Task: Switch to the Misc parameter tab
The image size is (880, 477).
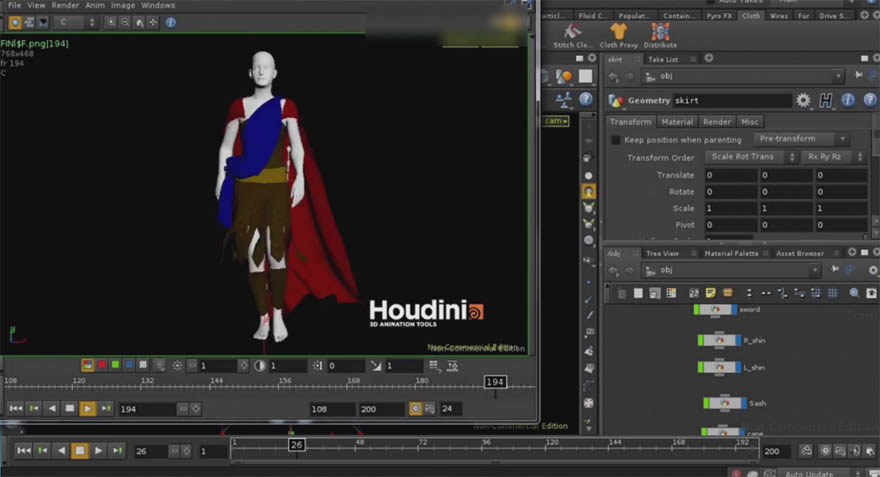Action: [x=749, y=122]
